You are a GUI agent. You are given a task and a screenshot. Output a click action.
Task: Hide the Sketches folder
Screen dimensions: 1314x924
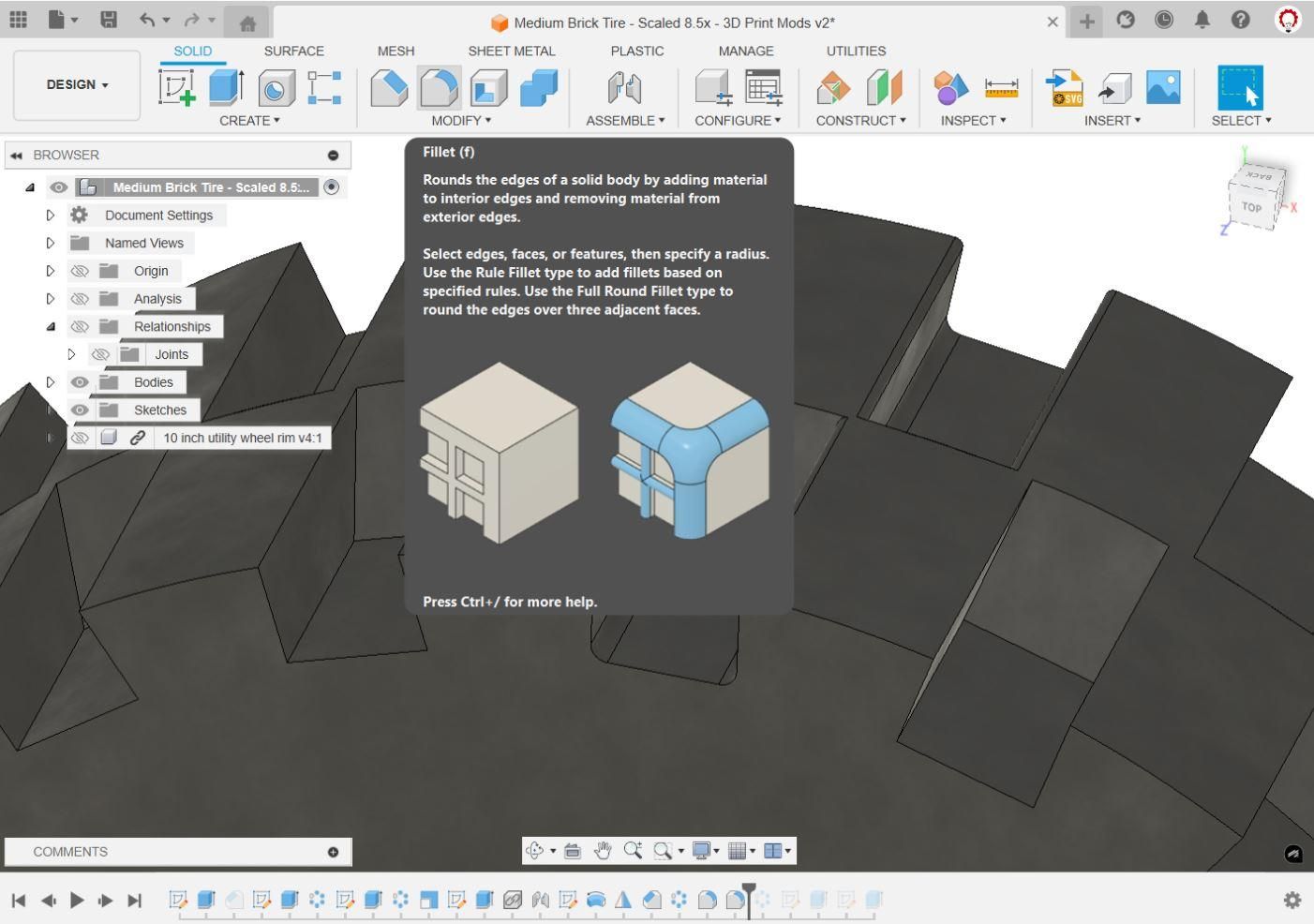(x=80, y=410)
